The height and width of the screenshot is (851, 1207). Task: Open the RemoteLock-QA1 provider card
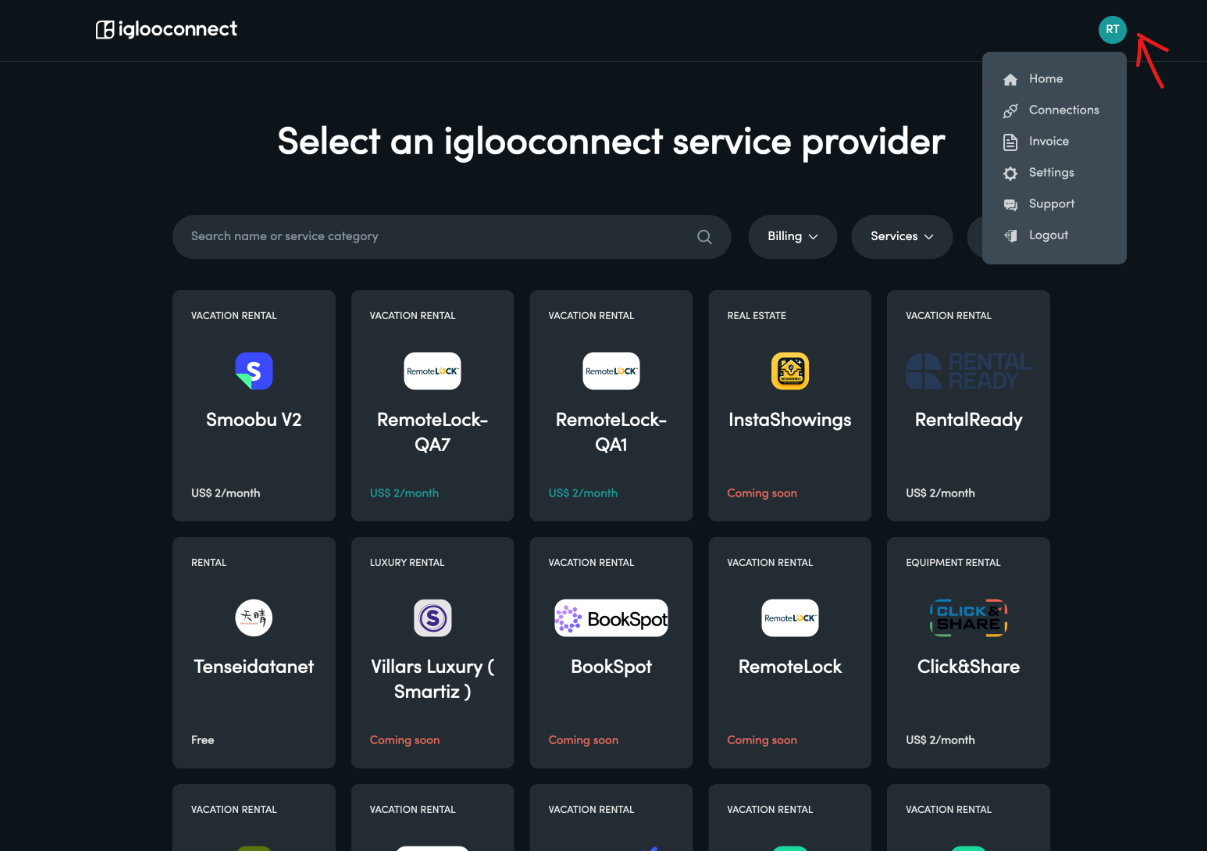pos(611,405)
